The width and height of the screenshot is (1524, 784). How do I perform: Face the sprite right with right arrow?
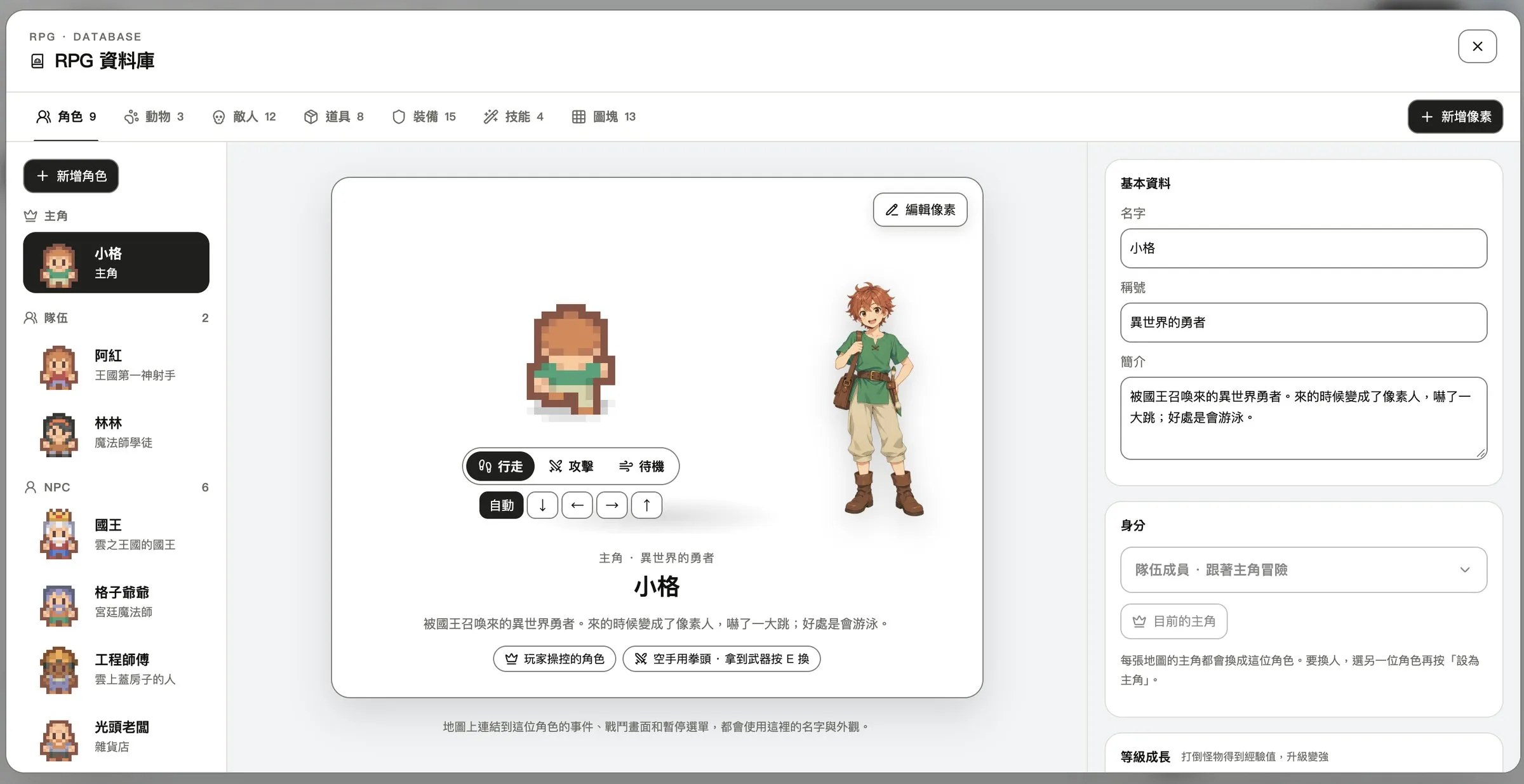pos(612,505)
